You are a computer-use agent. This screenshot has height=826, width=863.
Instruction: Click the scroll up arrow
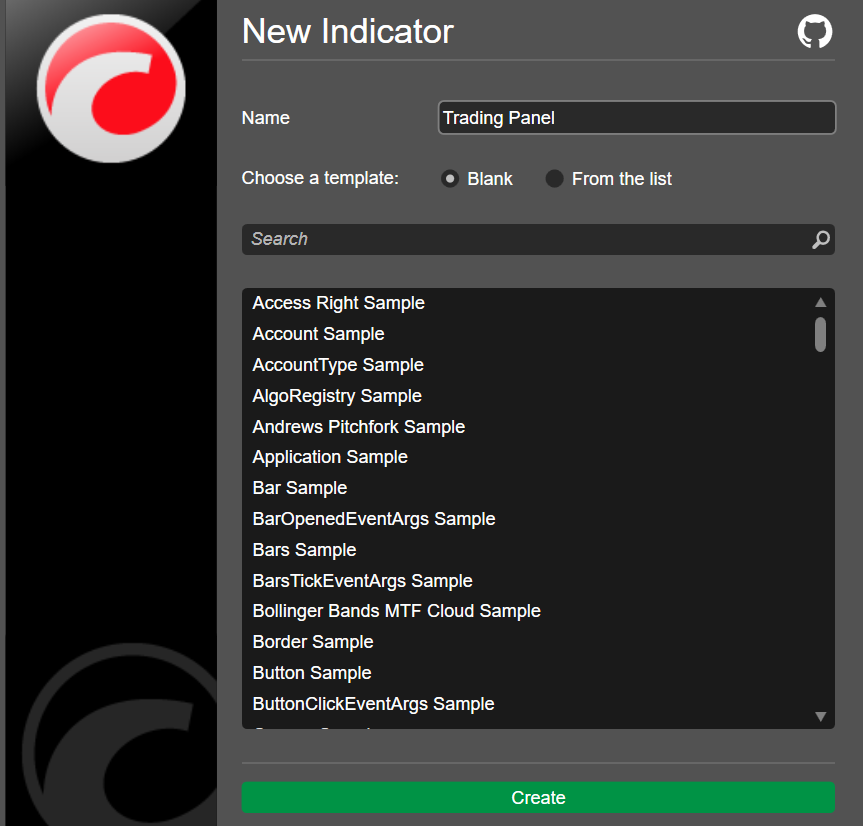pyautogui.click(x=820, y=302)
